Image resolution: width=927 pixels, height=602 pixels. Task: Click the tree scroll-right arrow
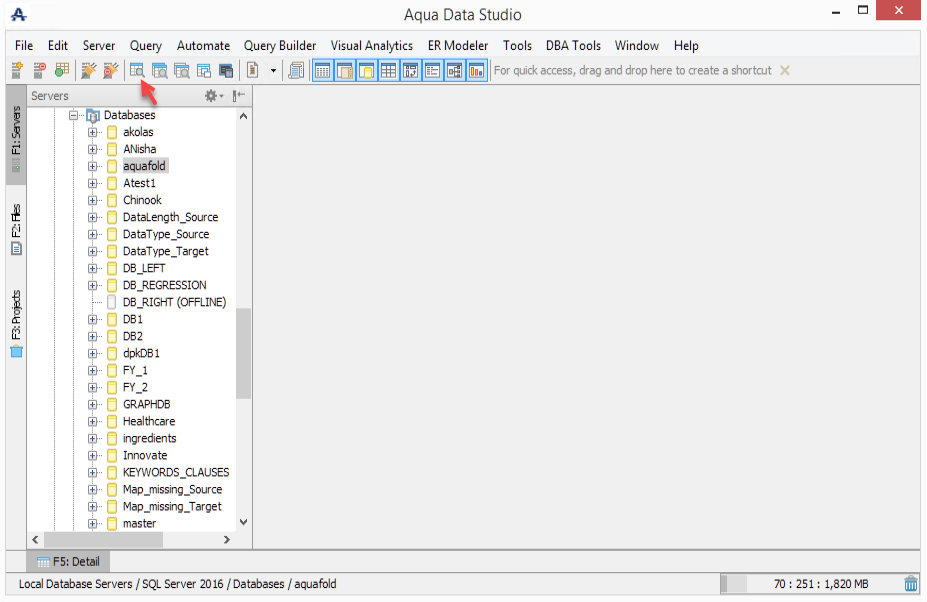226,539
